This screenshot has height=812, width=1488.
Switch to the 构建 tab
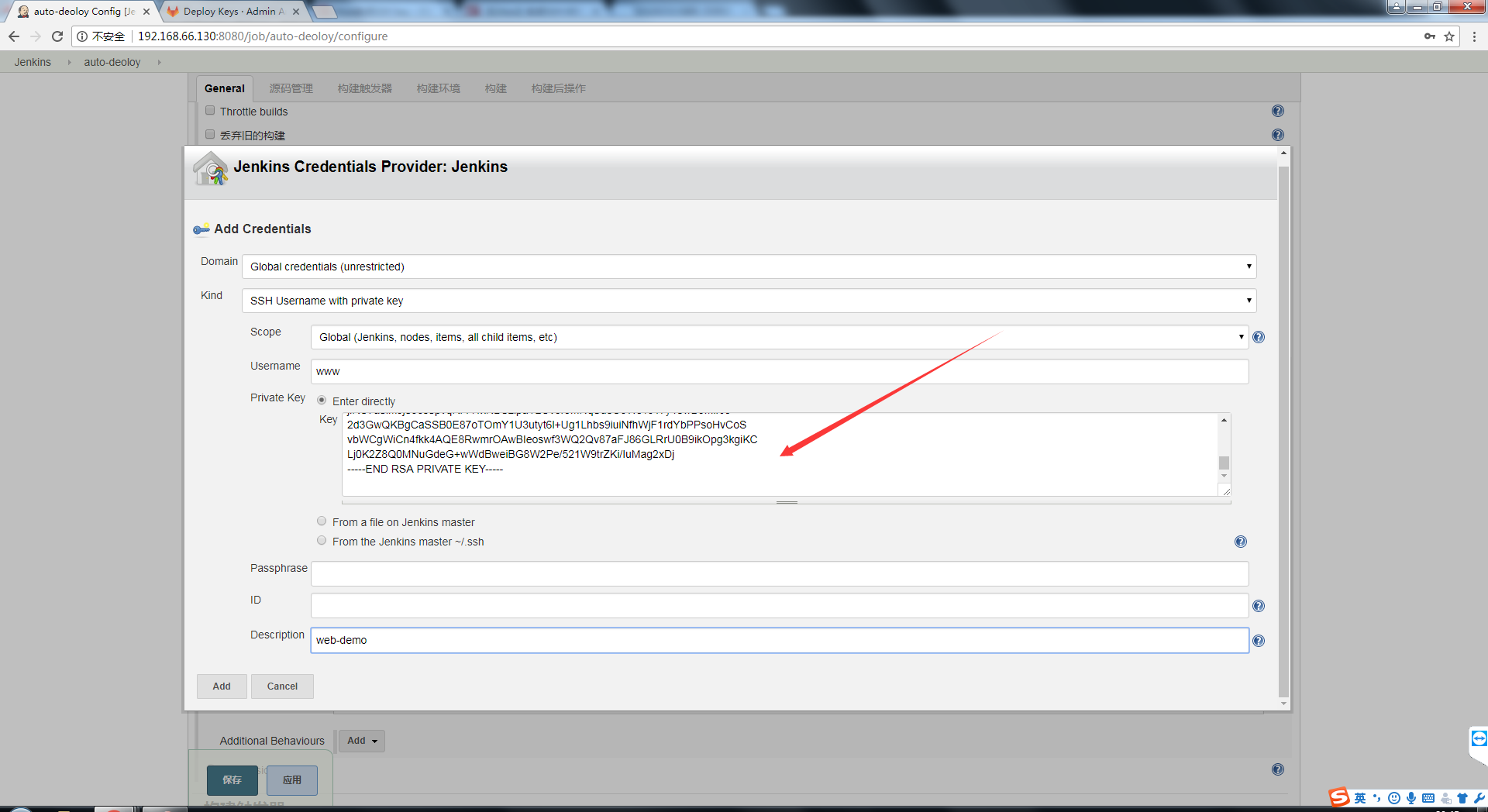pyautogui.click(x=496, y=88)
